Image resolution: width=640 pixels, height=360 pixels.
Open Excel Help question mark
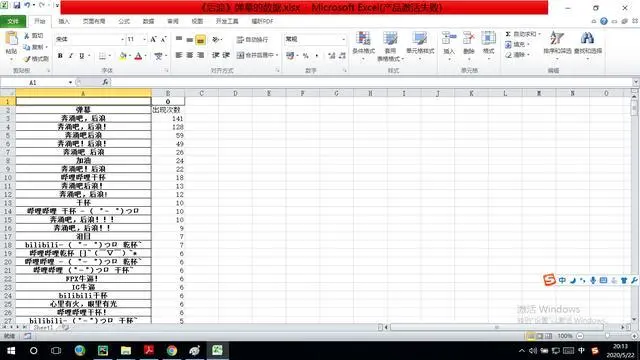coord(604,21)
